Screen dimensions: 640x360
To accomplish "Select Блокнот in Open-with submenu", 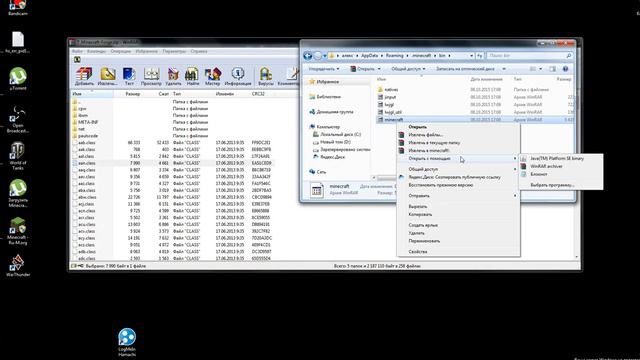I will coord(561,174).
